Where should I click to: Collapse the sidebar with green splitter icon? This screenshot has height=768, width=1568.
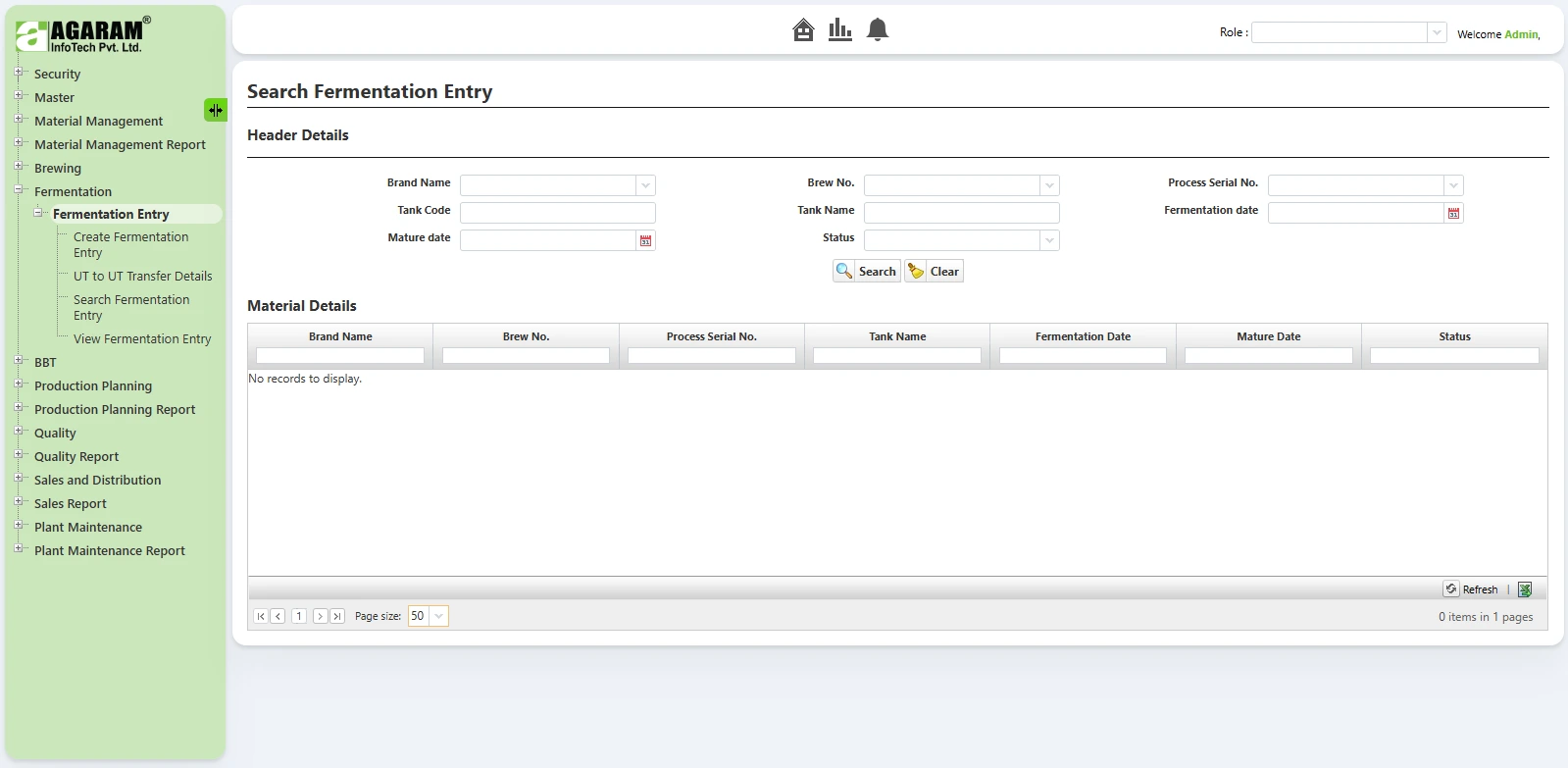(215, 110)
